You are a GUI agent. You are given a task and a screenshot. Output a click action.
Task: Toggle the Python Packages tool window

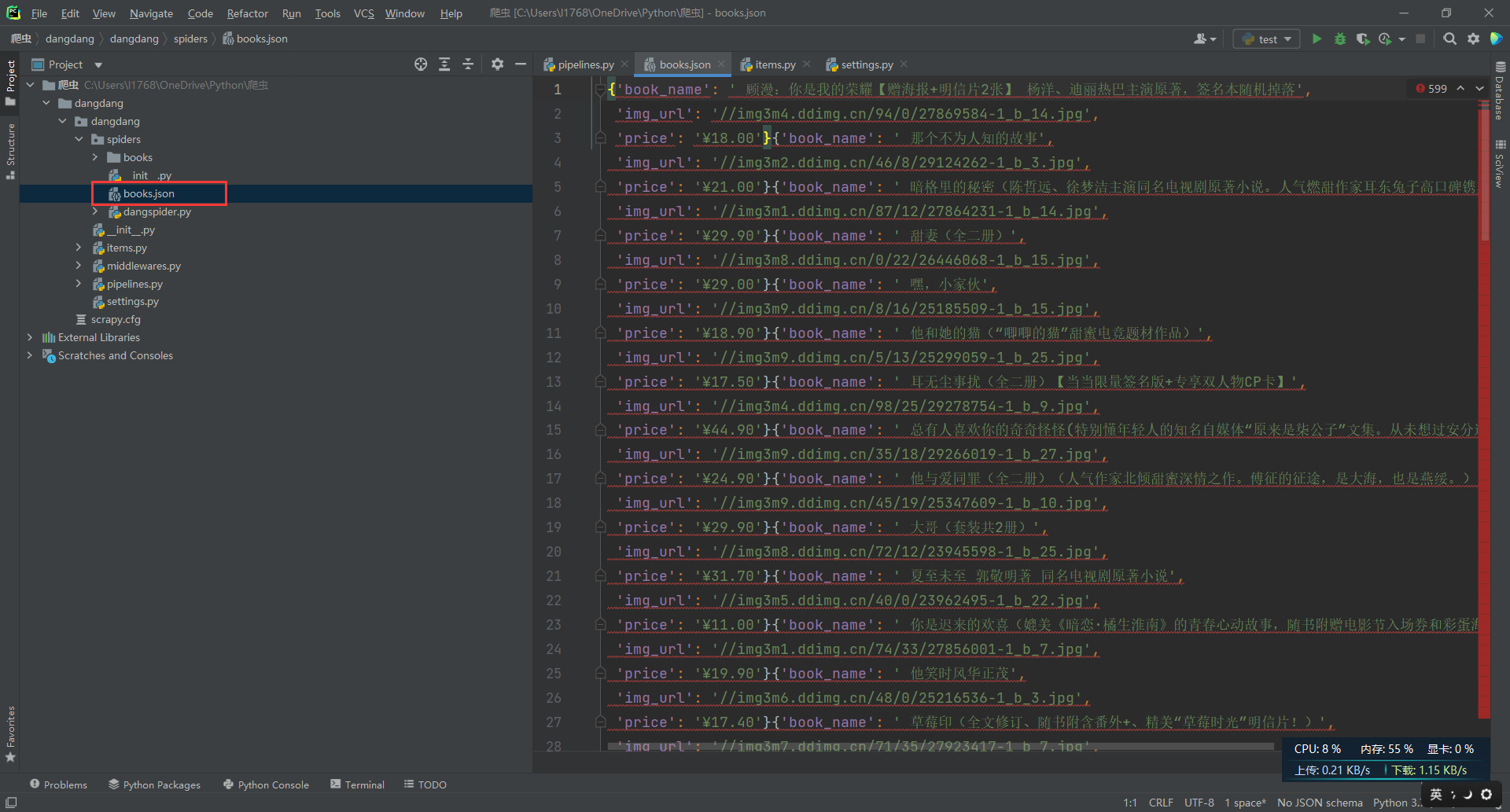click(154, 784)
